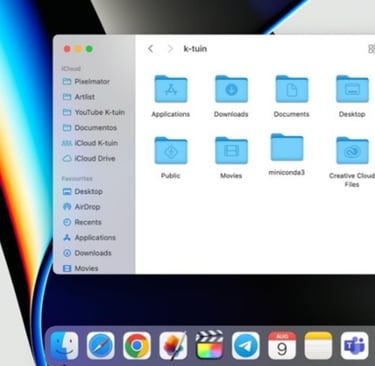Image resolution: width=375 pixels, height=366 pixels.
Task: Open YouTube K-tuin sidebar folder
Action: 94,112
